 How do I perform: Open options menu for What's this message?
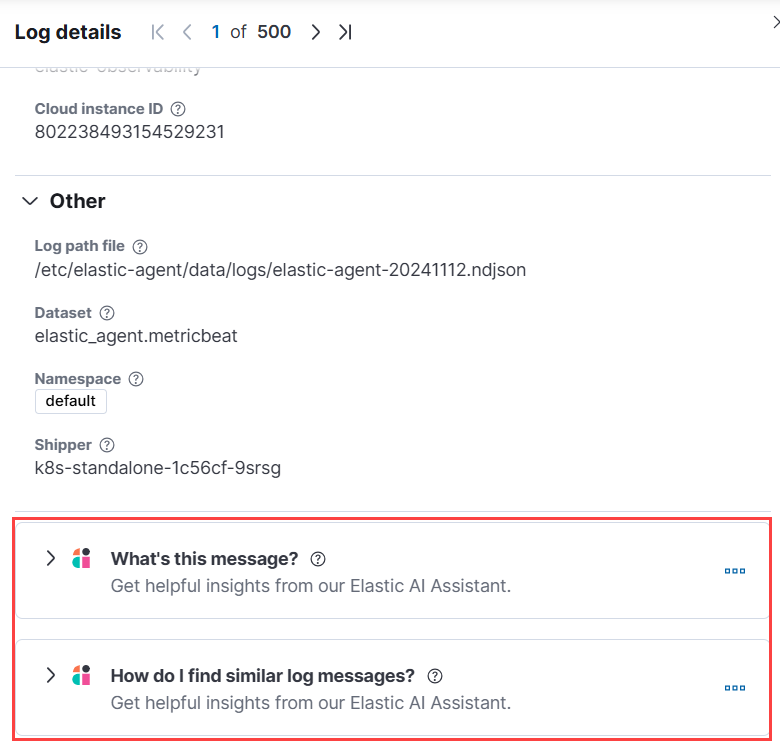click(x=735, y=571)
